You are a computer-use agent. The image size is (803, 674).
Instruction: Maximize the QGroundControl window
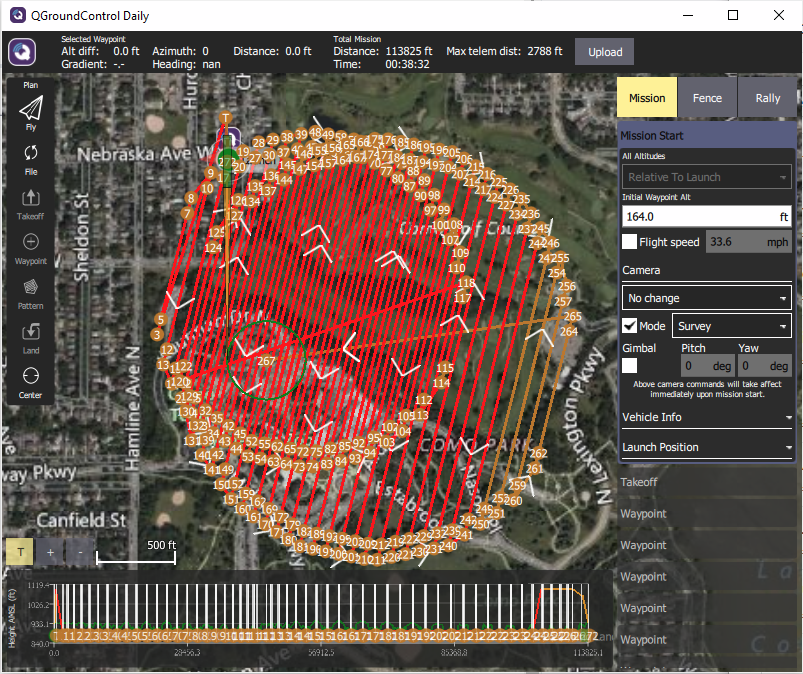click(x=733, y=15)
